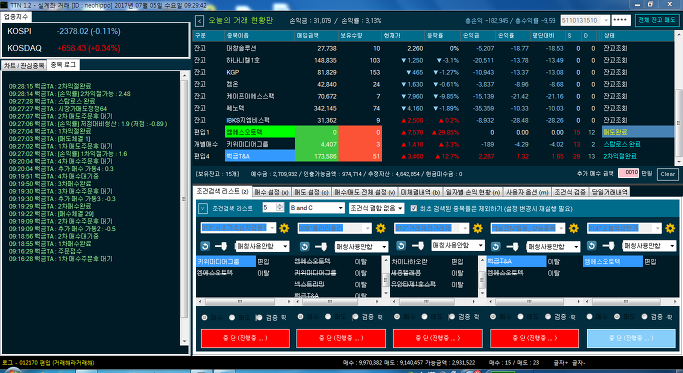This screenshot has width=683, height=373.
Task: Click refresh icon under the 014 condition
Action: click(x=592, y=246)
